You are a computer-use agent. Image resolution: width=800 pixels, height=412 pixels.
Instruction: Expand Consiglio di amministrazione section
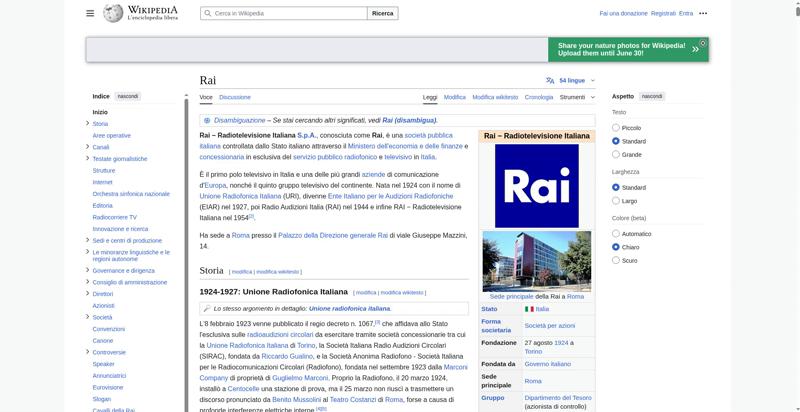tap(88, 282)
